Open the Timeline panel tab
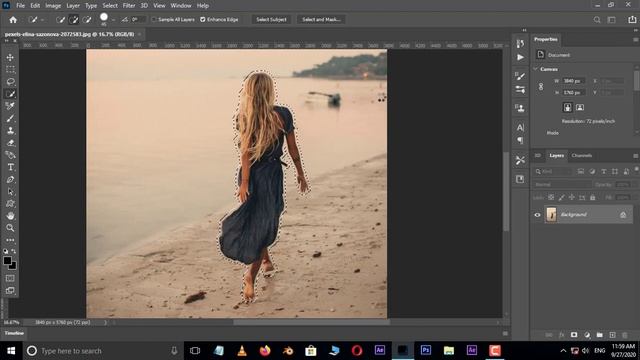 [14, 333]
